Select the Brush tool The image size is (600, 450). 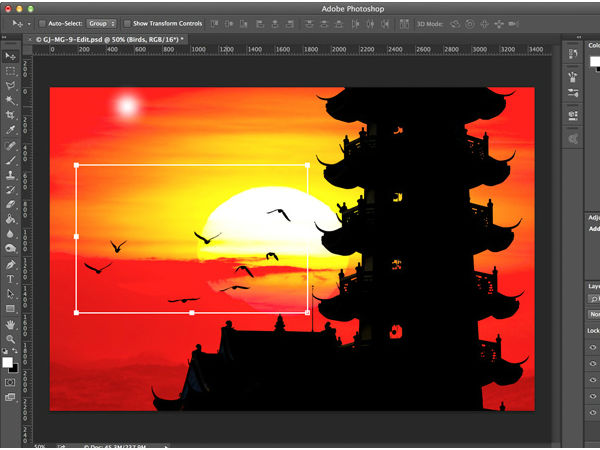pos(11,159)
